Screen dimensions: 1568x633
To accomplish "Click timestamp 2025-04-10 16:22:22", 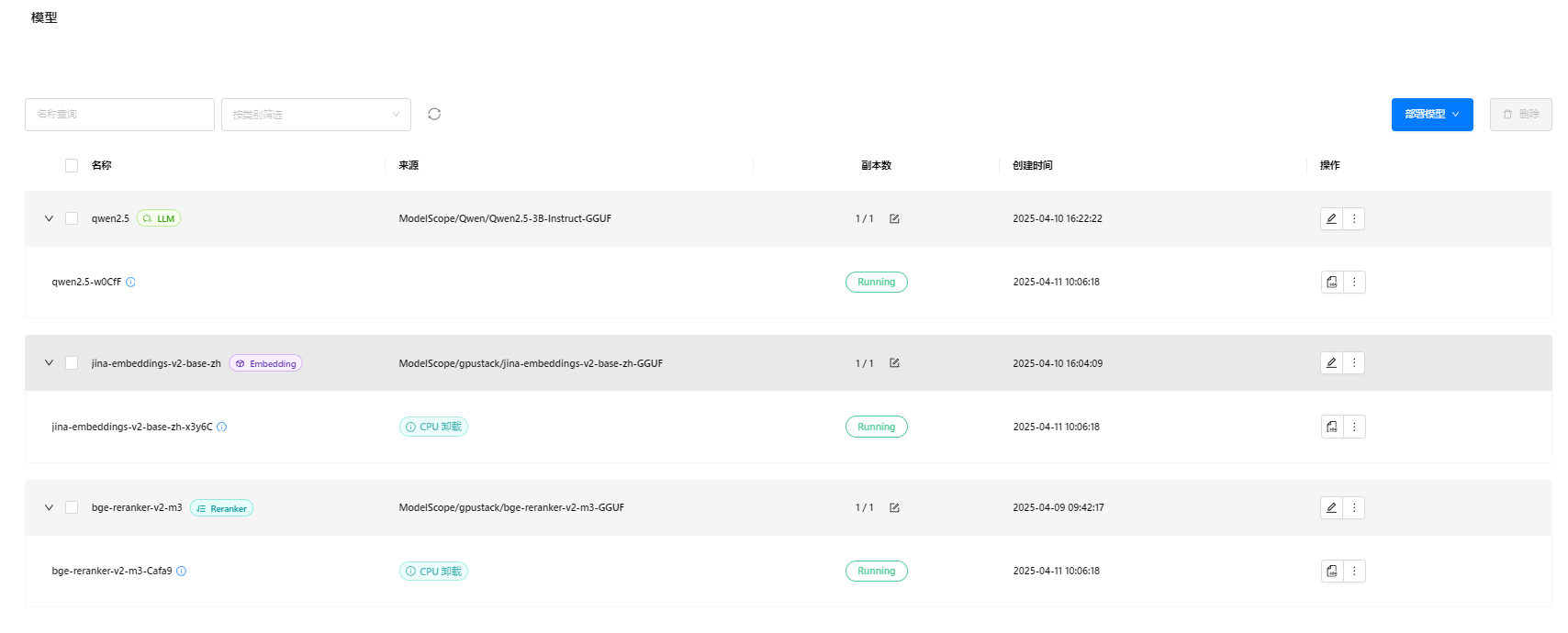I will tap(1058, 218).
